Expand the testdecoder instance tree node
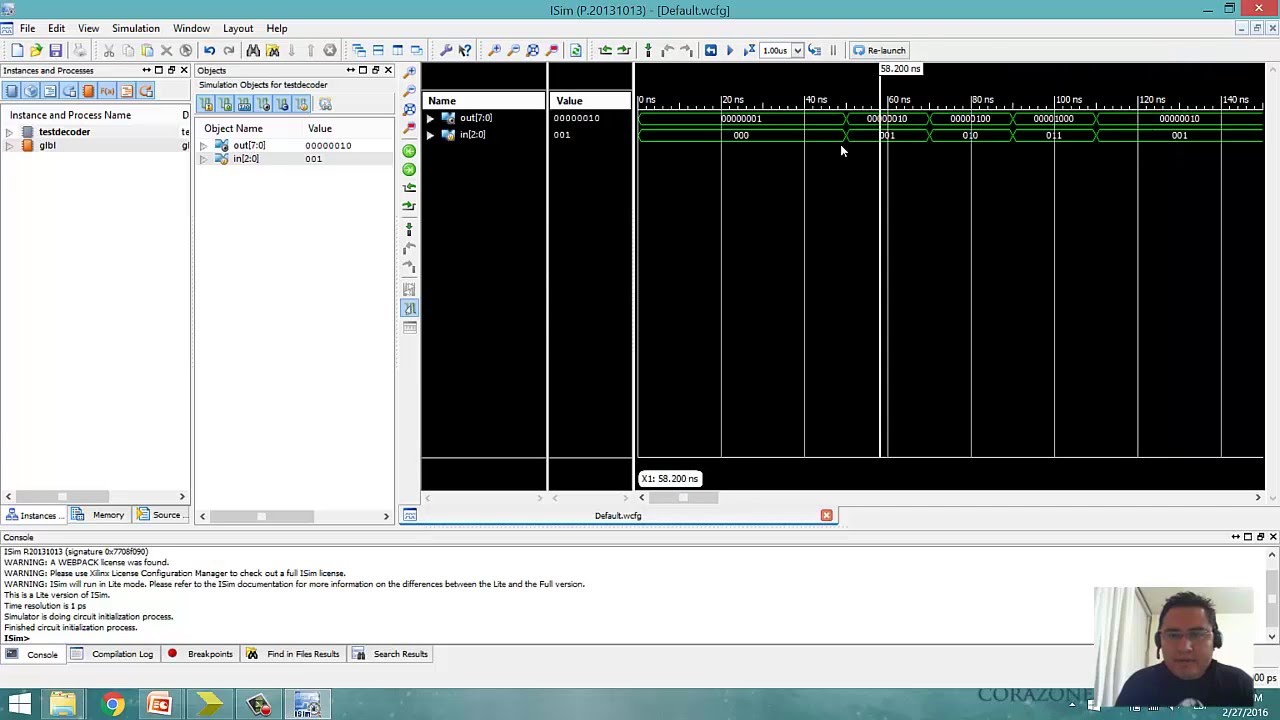Viewport: 1280px width, 720px height. pyautogui.click(x=9, y=132)
